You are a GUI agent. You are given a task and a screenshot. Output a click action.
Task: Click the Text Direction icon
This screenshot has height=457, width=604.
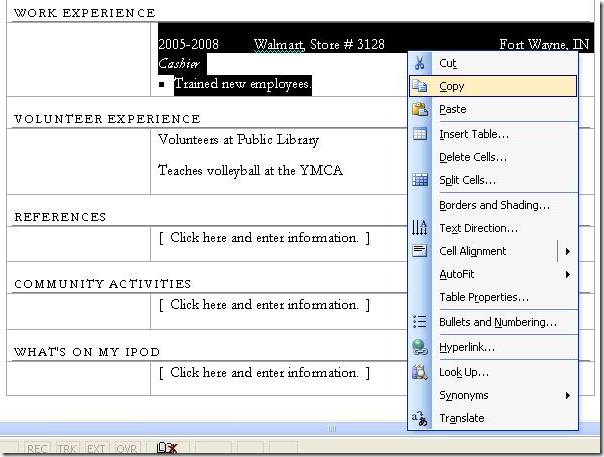[419, 227]
